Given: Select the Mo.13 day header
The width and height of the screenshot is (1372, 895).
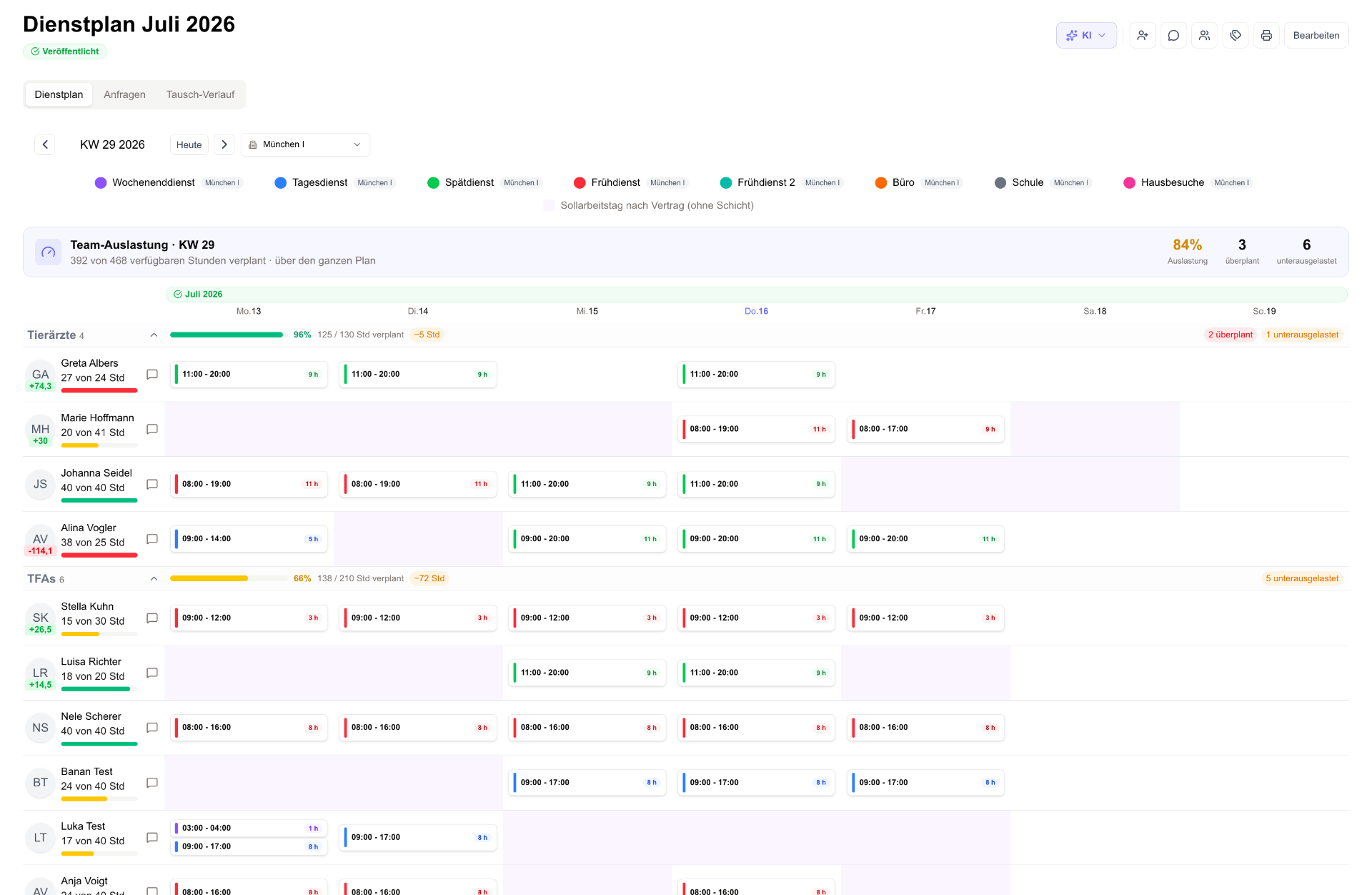Looking at the screenshot, I should 249,312.
